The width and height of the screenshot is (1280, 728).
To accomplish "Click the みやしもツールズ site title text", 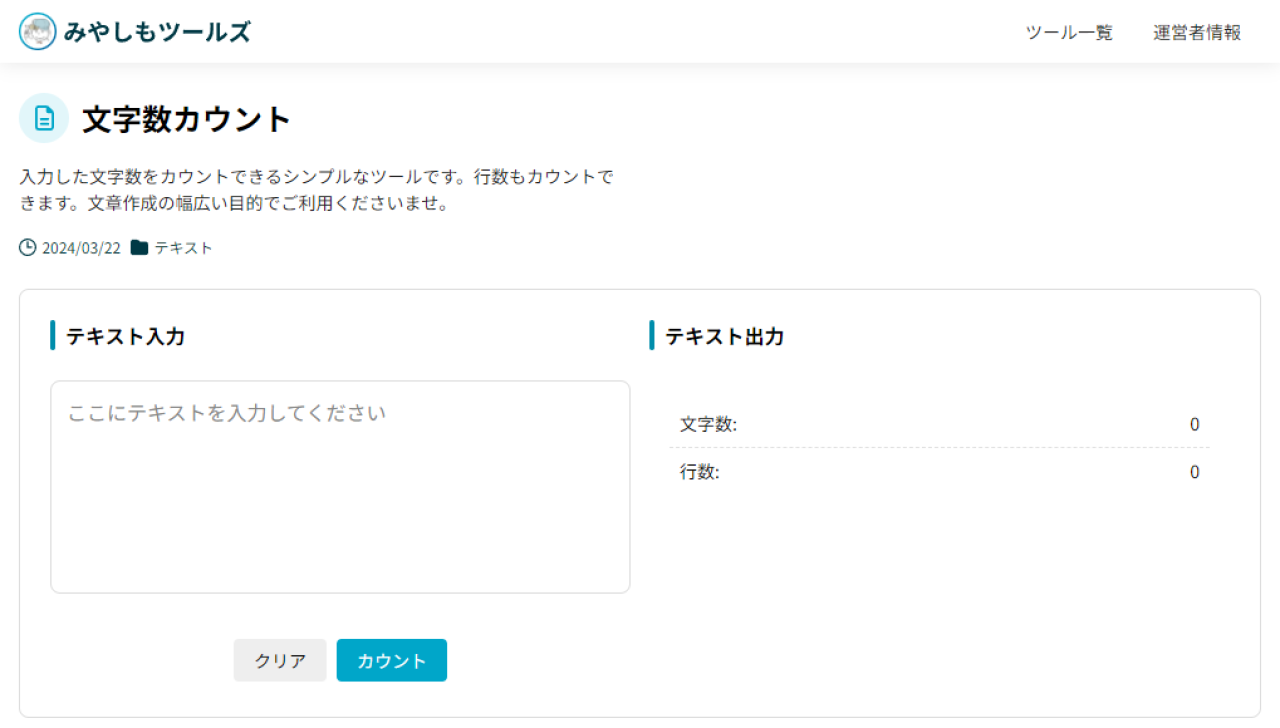I will click(157, 32).
